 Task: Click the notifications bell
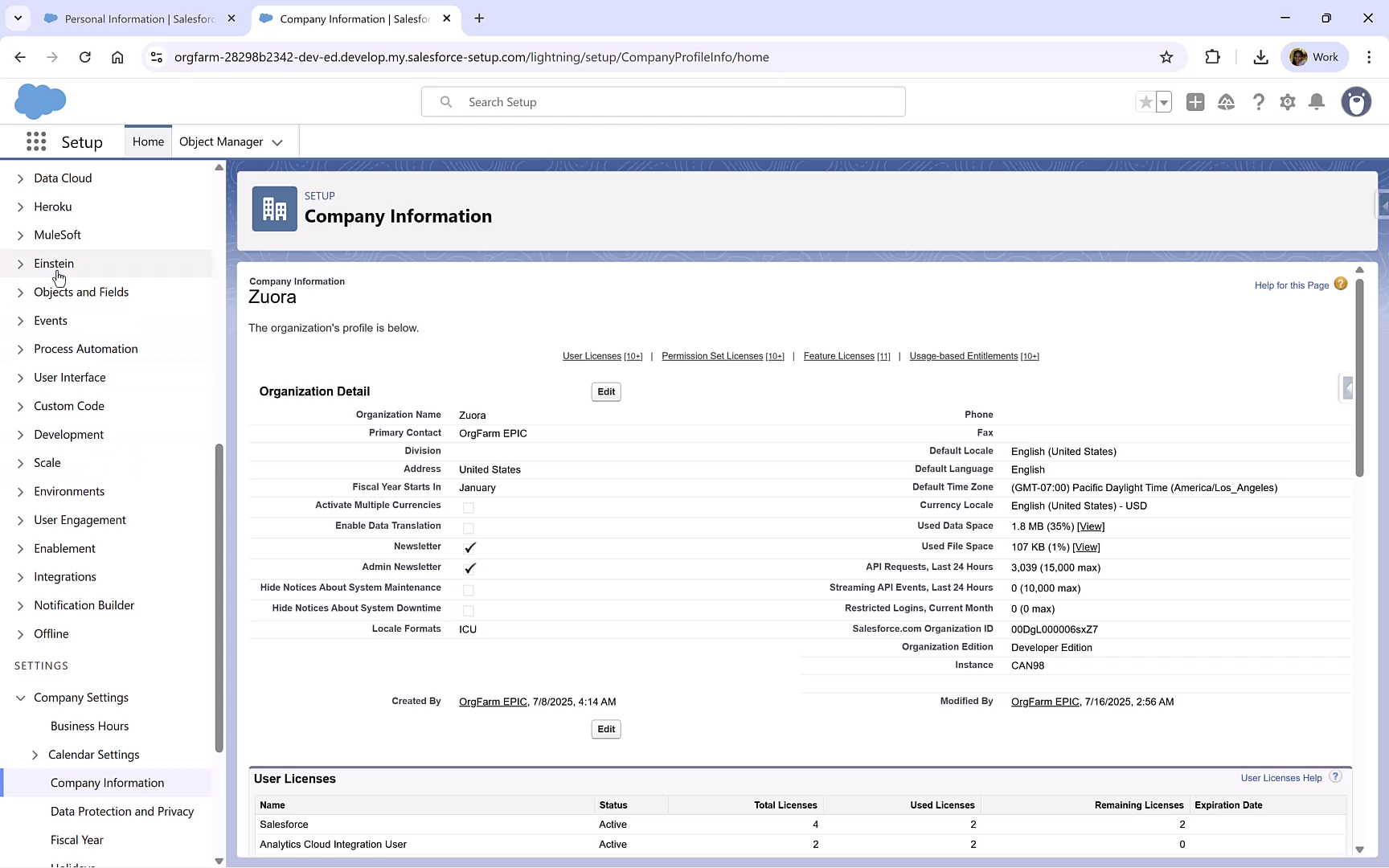tap(1317, 102)
